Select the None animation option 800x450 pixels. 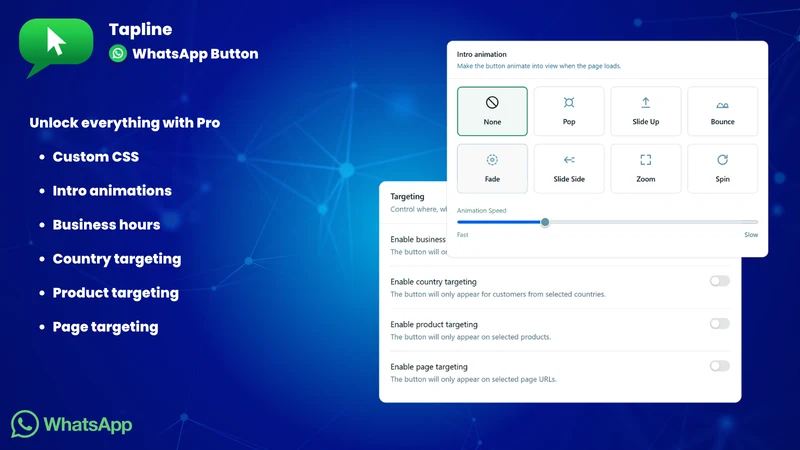(492, 111)
